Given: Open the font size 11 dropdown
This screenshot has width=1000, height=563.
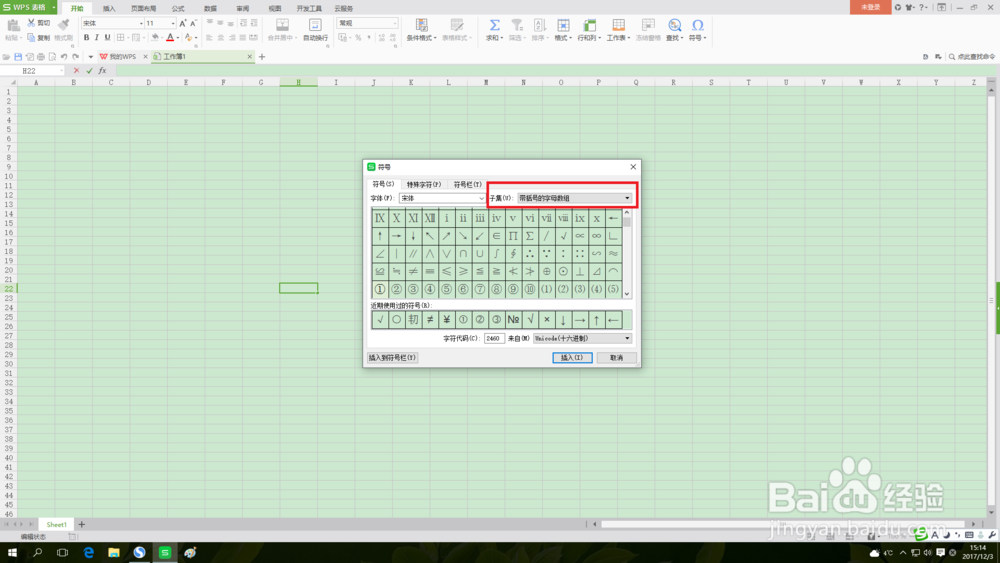Looking at the screenshot, I should [173, 23].
